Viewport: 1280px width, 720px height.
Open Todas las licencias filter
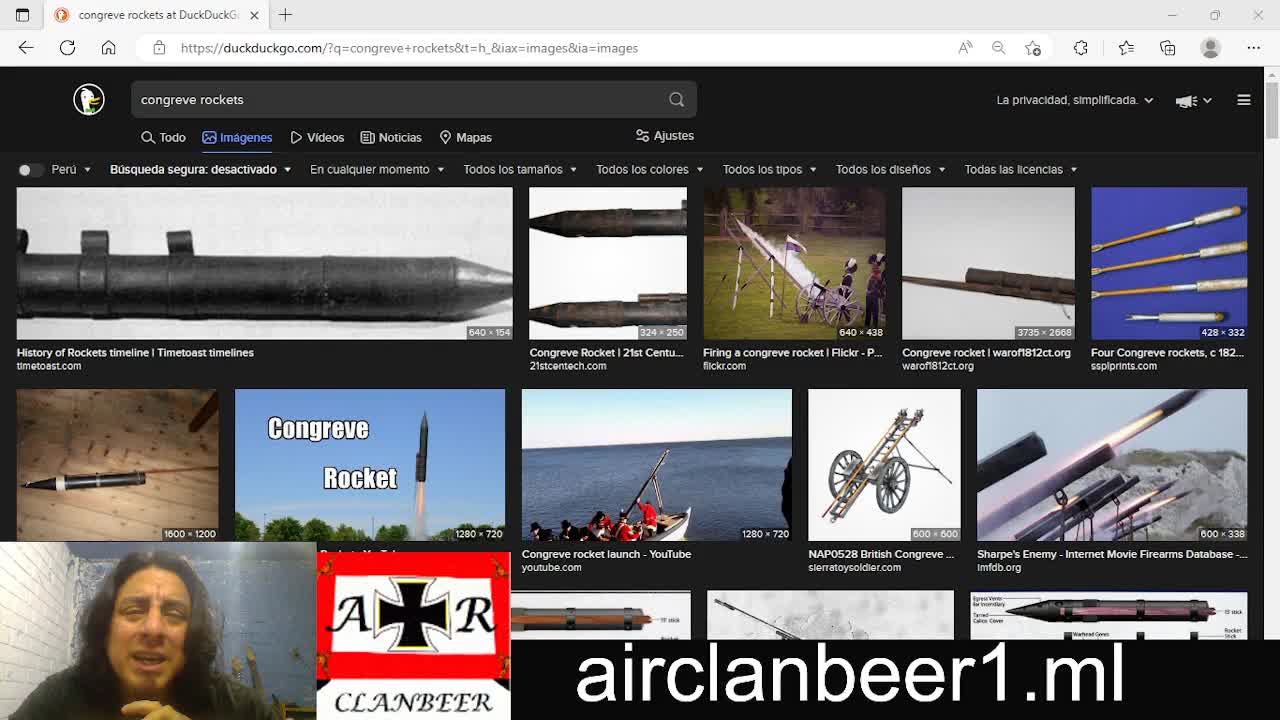[1021, 170]
